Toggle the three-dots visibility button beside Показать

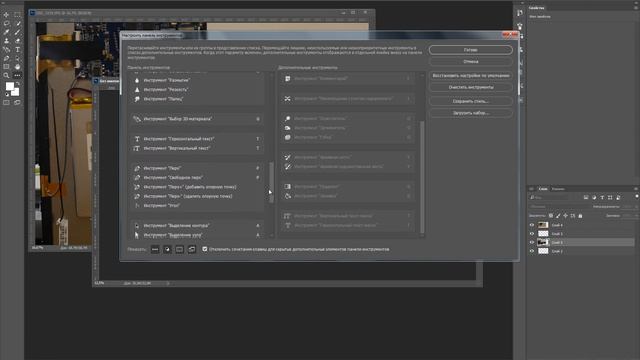[x=155, y=249]
